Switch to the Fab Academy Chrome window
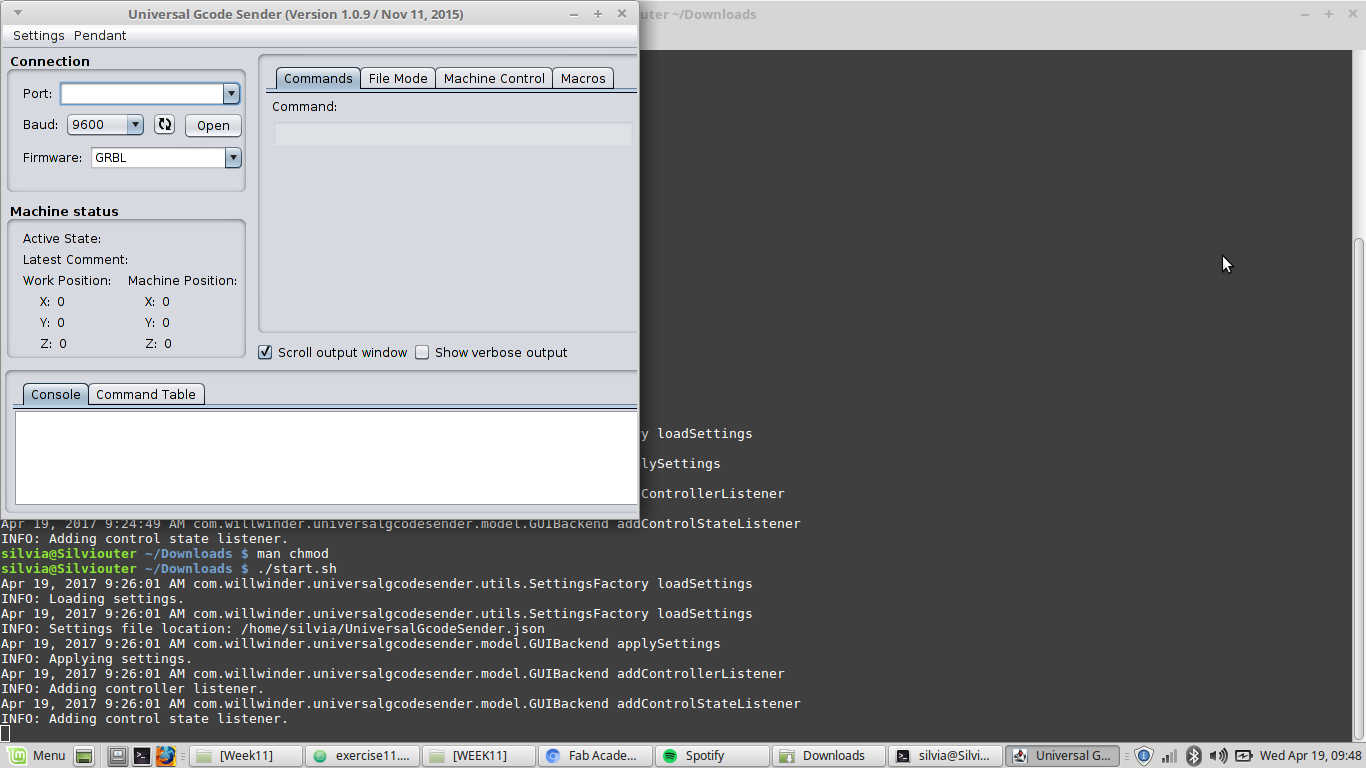Screen dimensions: 1366x768 (x=596, y=756)
